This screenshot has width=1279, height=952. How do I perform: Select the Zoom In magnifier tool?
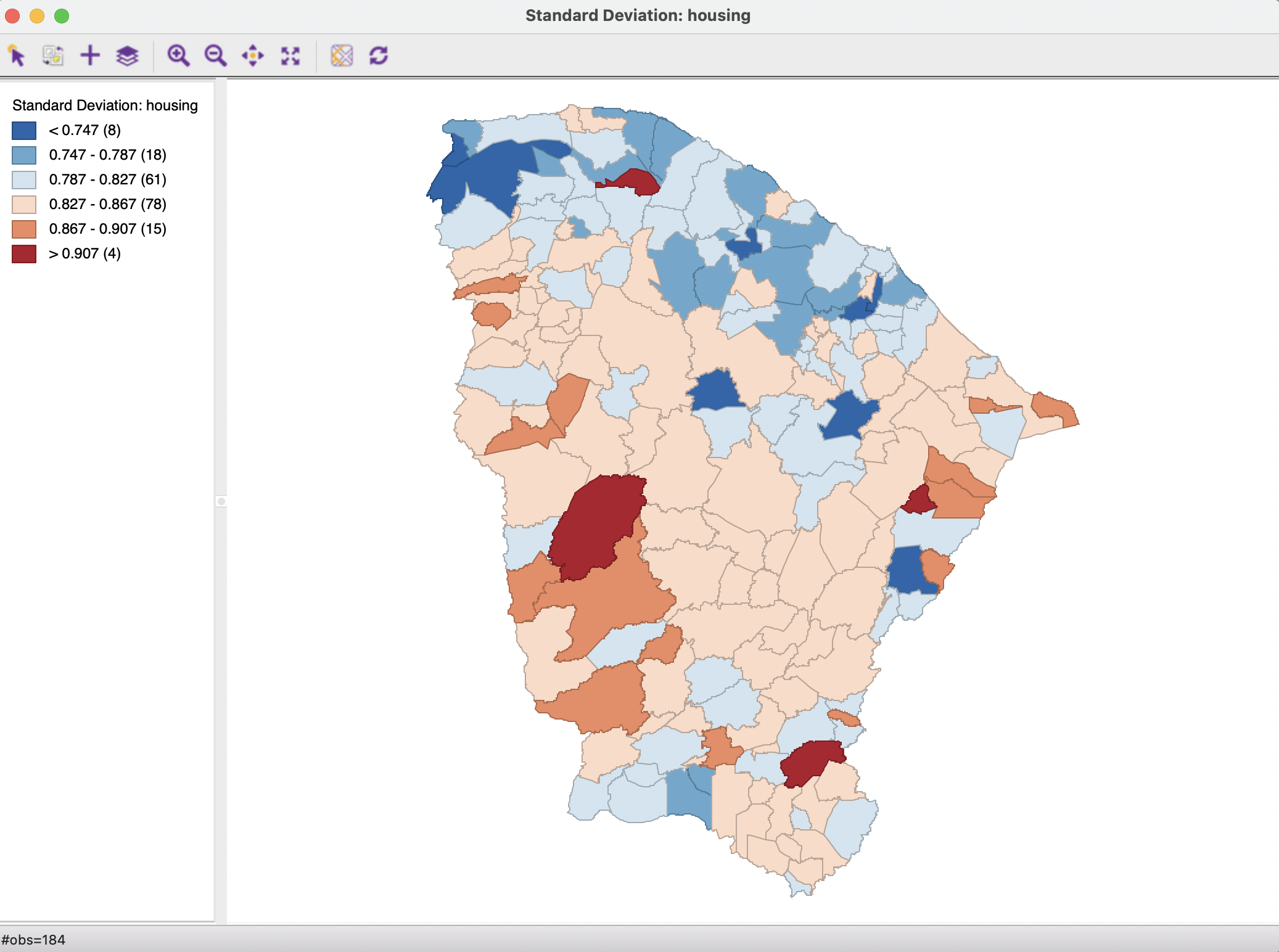[178, 55]
